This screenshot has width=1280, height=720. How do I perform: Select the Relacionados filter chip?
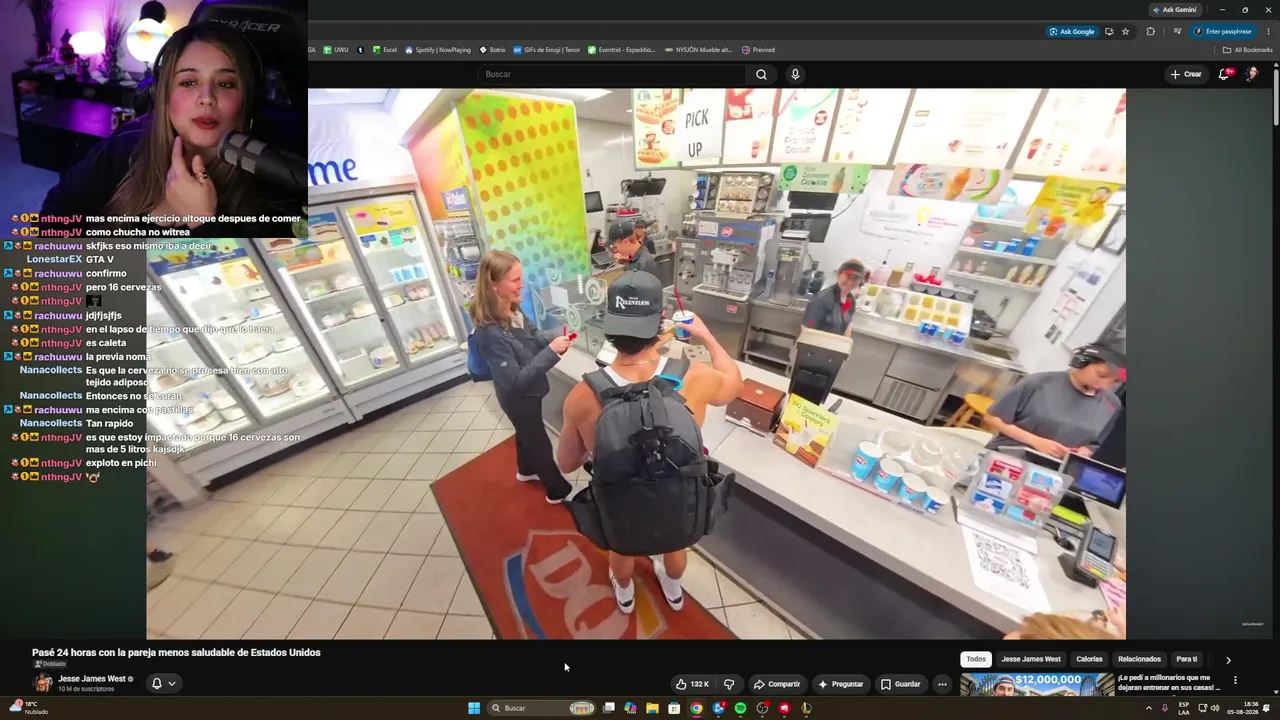coord(1139,659)
